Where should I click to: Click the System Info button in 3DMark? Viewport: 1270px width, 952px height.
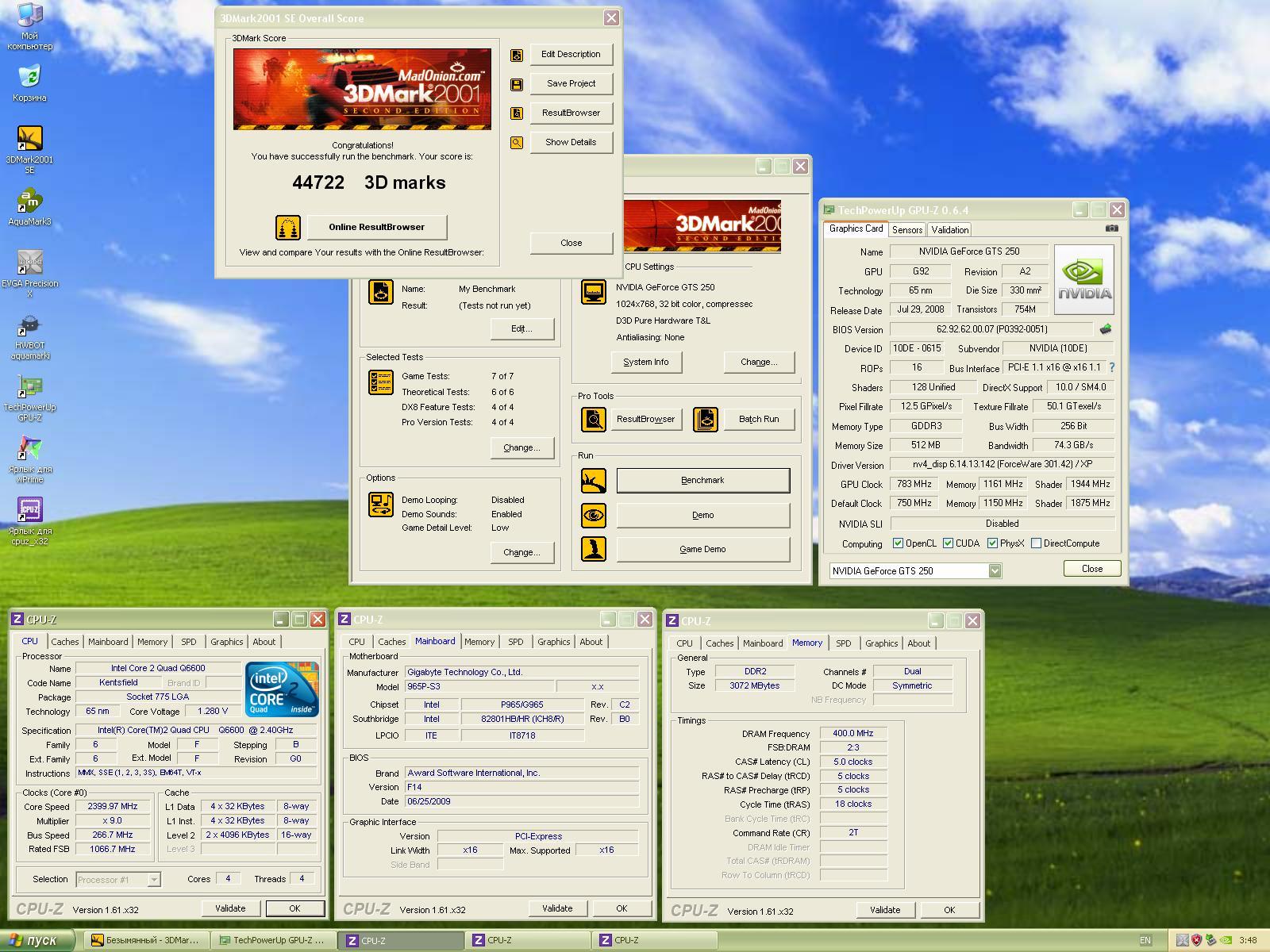pos(645,362)
